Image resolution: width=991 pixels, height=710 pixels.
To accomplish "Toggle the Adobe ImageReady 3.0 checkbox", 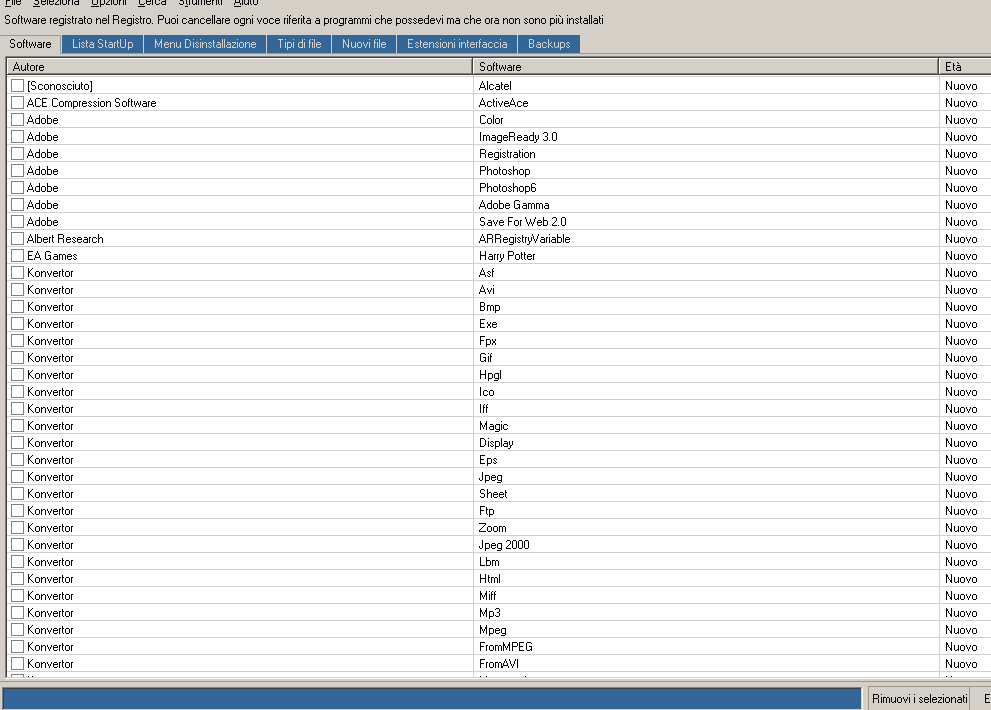I will [x=17, y=137].
